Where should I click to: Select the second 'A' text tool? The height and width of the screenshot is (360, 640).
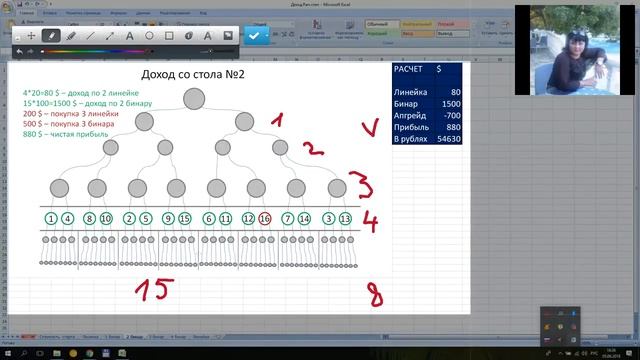pos(208,36)
